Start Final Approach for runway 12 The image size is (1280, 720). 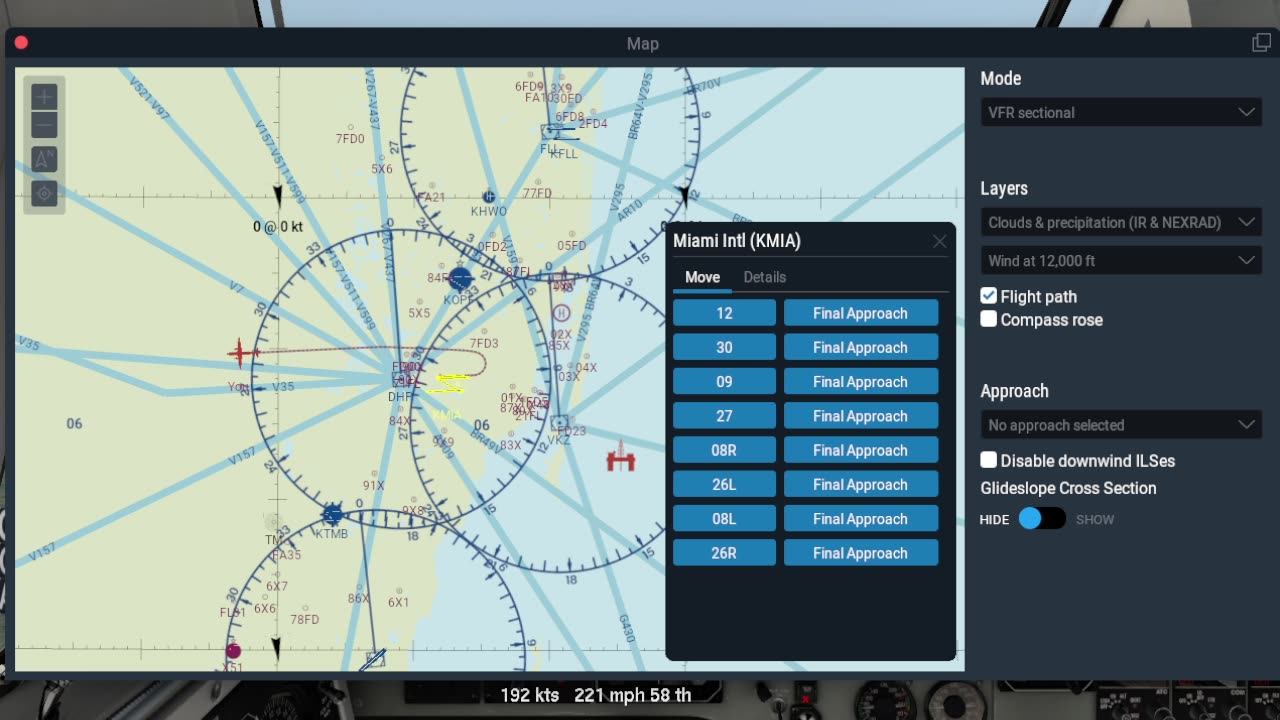coord(861,313)
